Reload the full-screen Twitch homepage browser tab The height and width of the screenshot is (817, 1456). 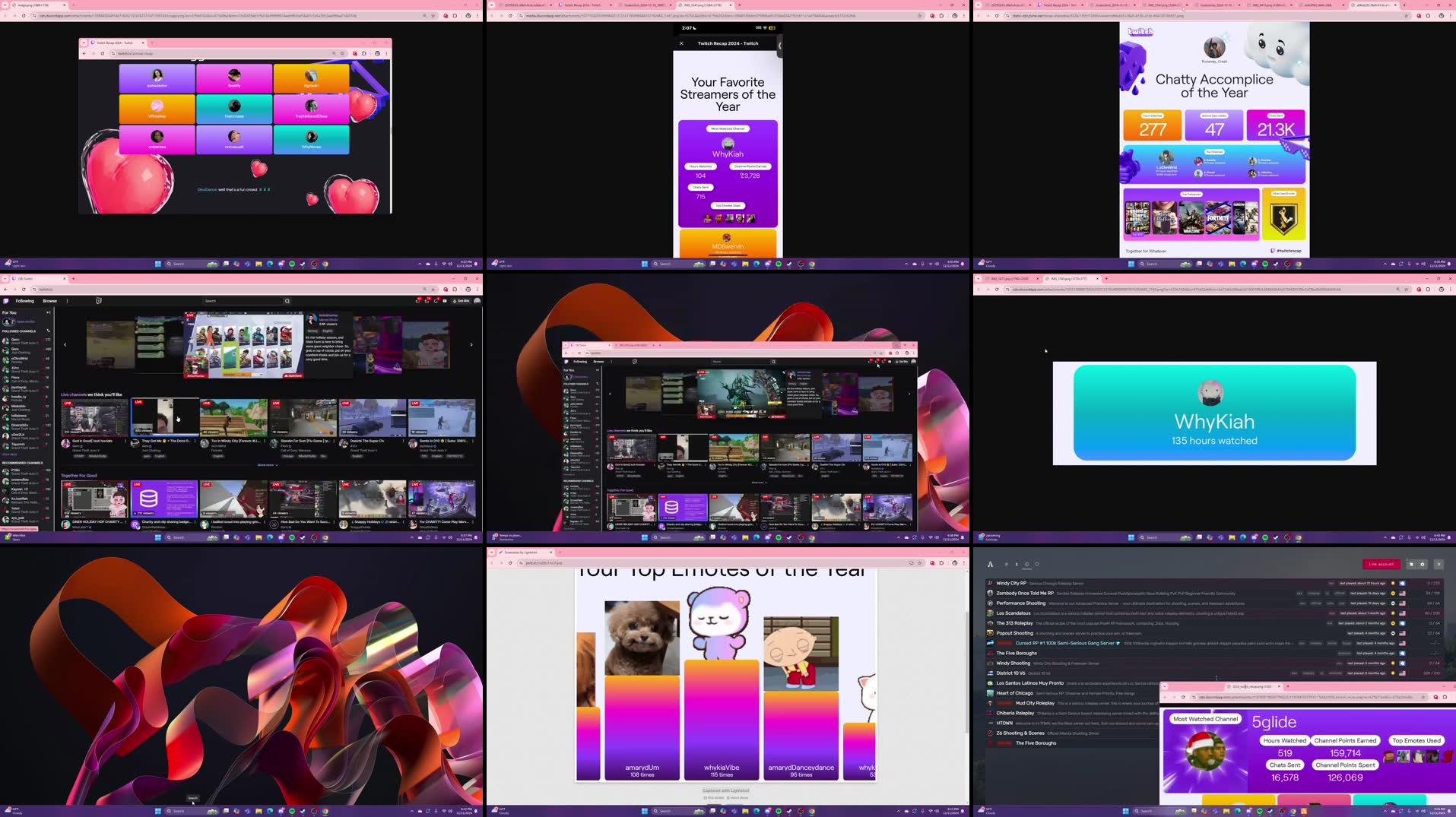[24, 289]
